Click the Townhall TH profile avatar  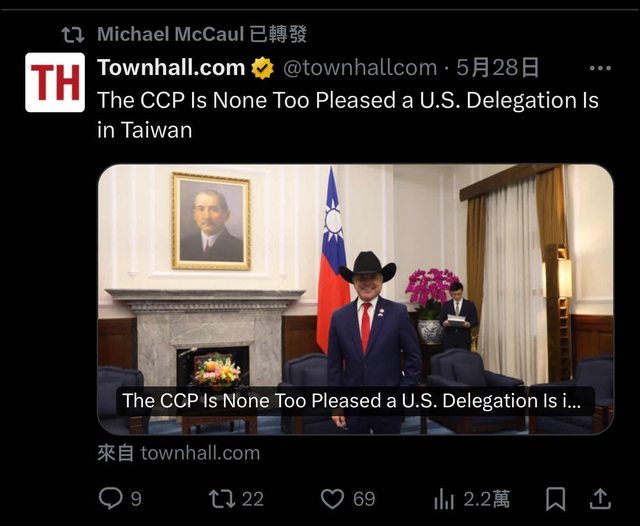click(x=55, y=82)
